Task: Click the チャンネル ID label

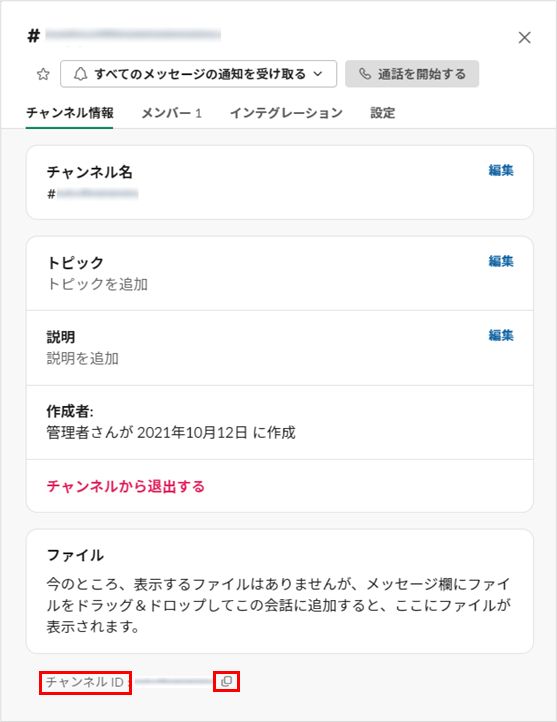Action: [85, 682]
